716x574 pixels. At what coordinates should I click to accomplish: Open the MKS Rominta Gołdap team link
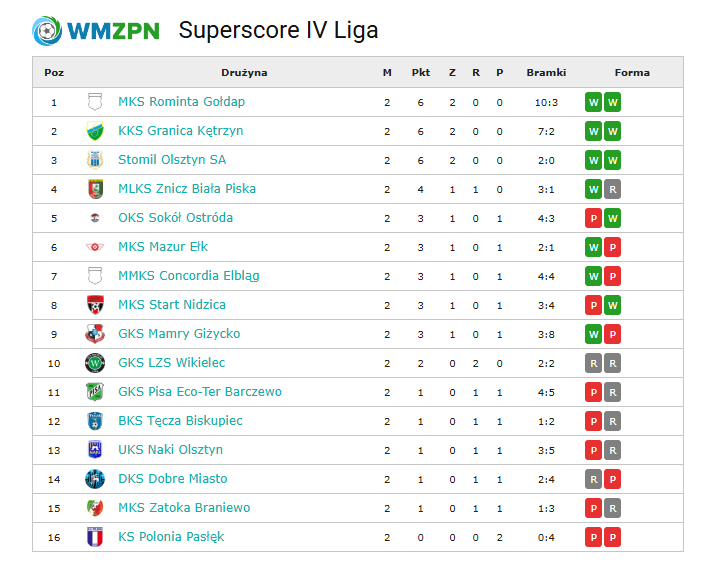pos(181,101)
